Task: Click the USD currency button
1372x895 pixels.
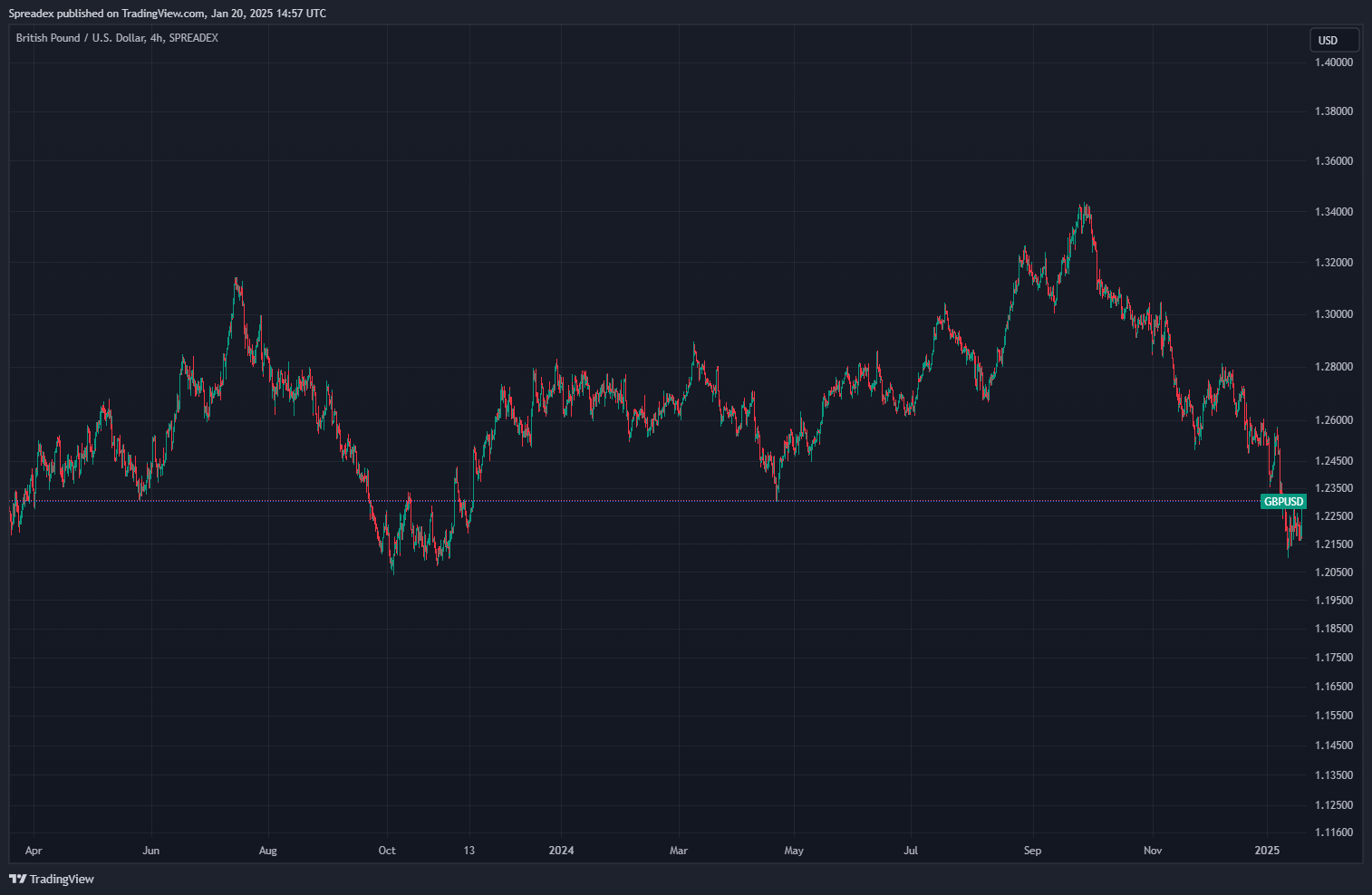Action: click(x=1334, y=40)
